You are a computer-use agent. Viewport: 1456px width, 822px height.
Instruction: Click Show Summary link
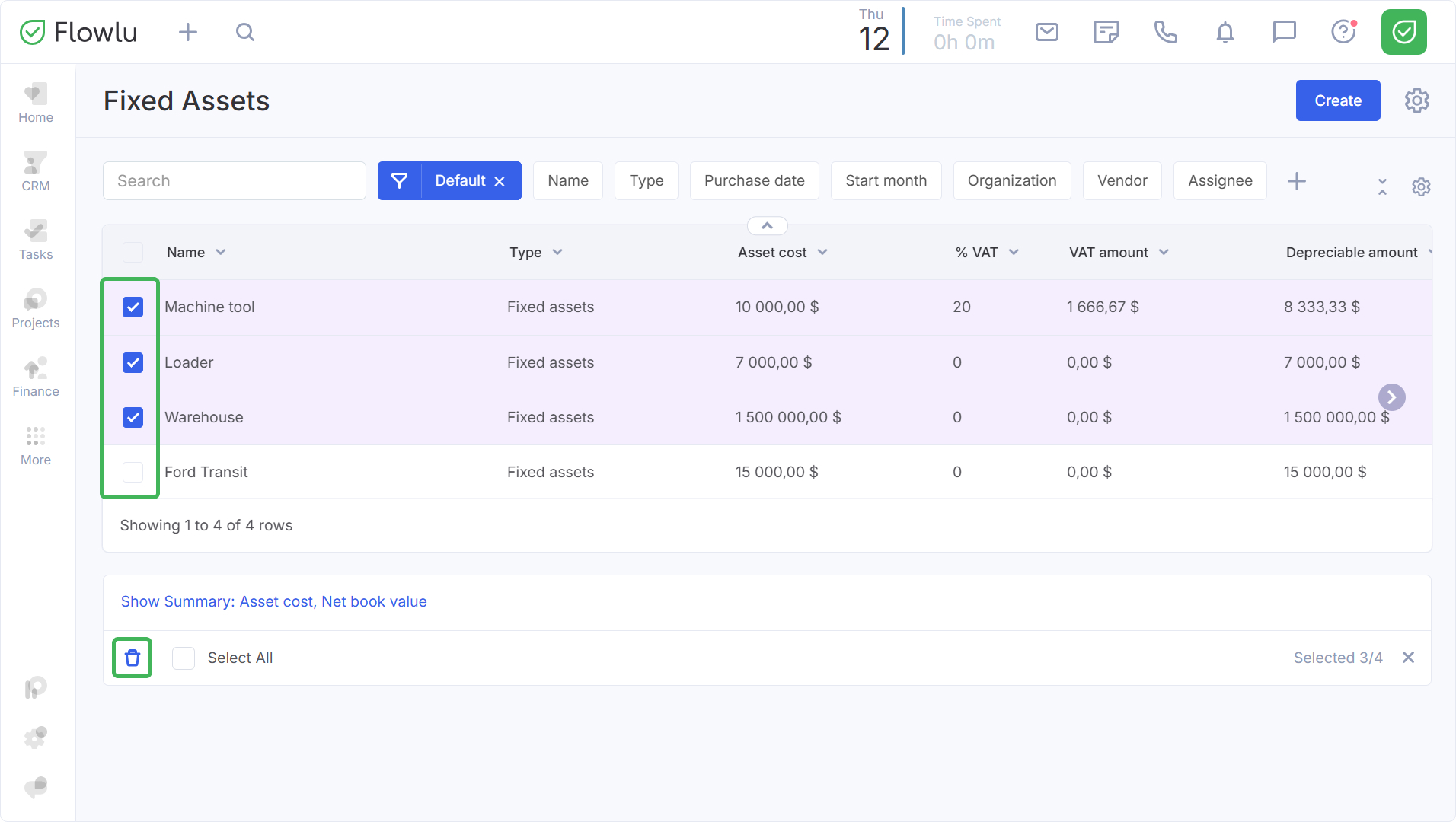click(x=273, y=601)
